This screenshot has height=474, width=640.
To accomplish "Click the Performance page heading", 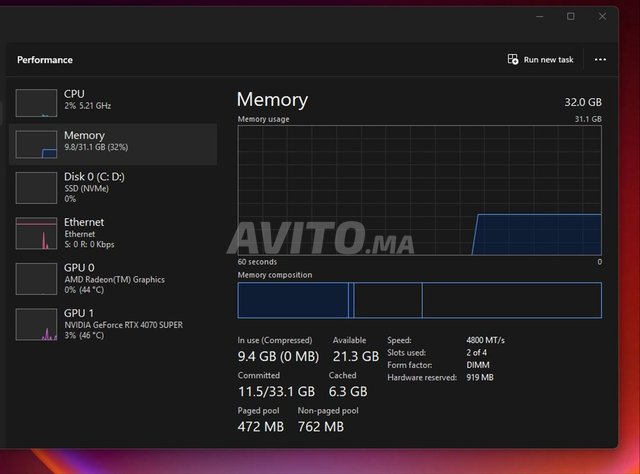I will coord(45,60).
